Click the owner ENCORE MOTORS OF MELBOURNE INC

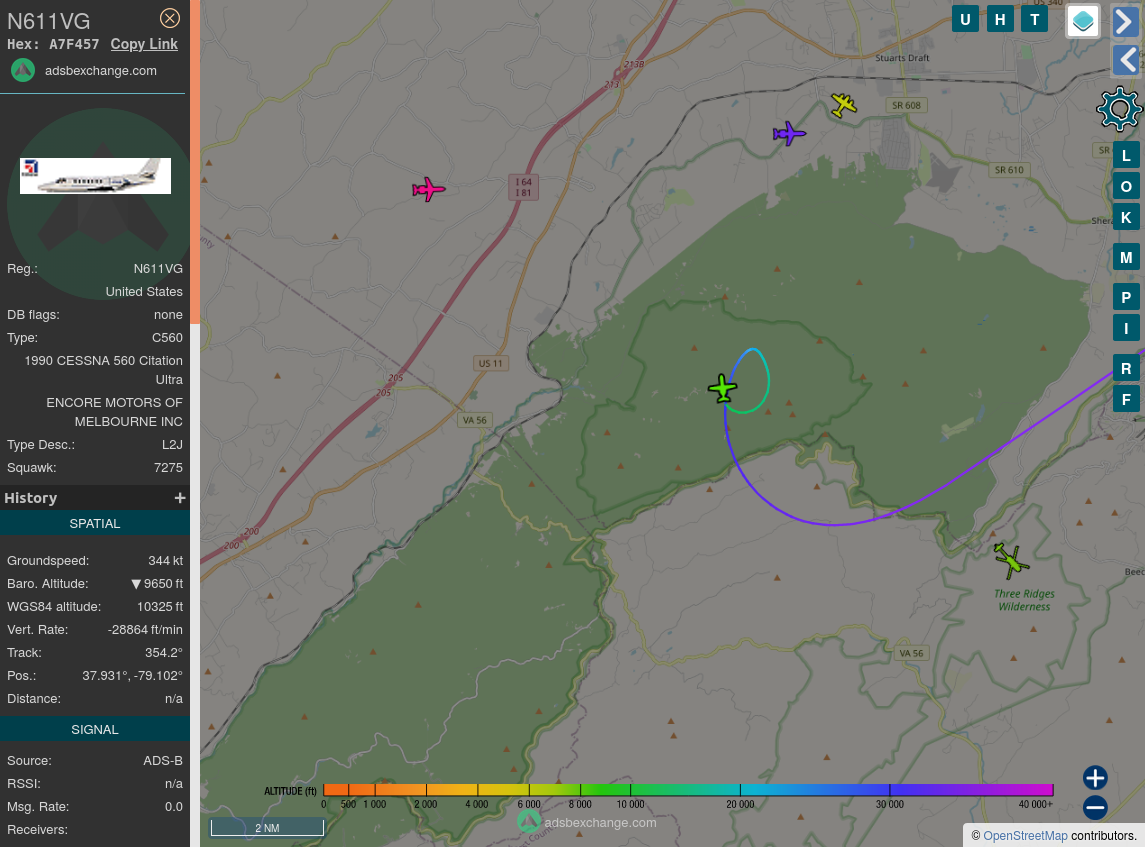pyautogui.click(x=115, y=412)
